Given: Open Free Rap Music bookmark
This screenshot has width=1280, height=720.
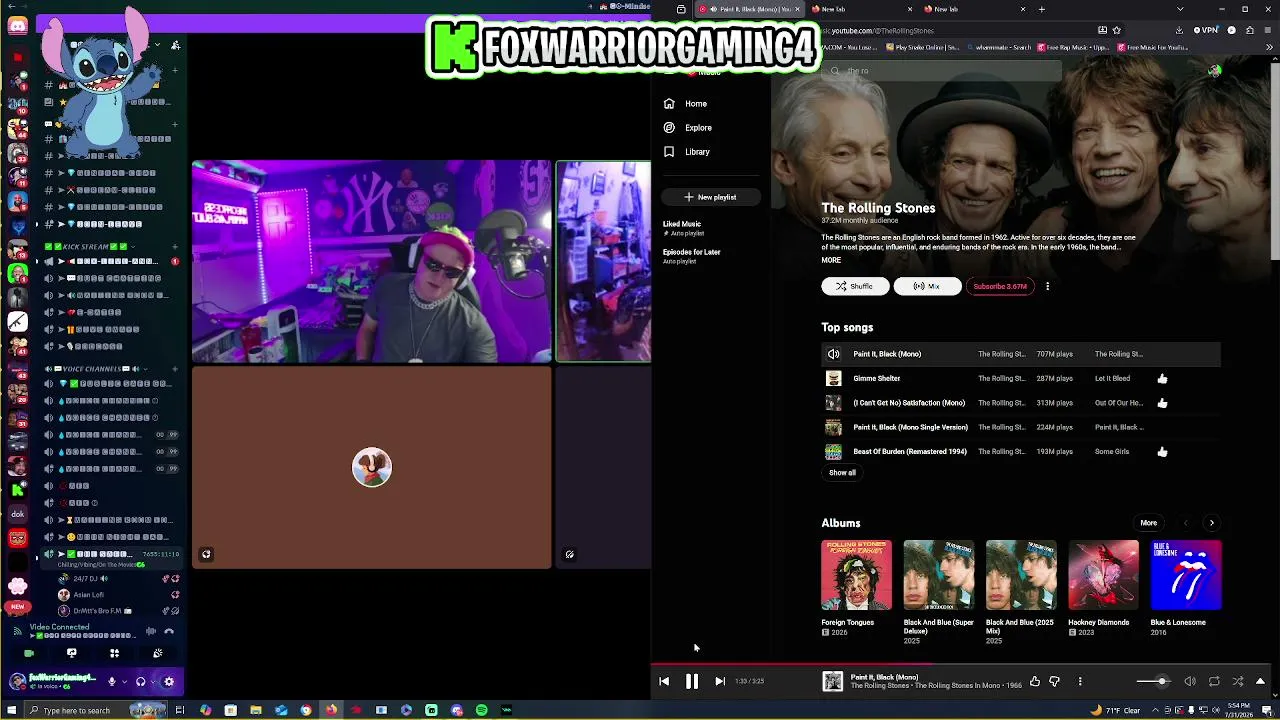Looking at the screenshot, I should click(x=1075, y=47).
